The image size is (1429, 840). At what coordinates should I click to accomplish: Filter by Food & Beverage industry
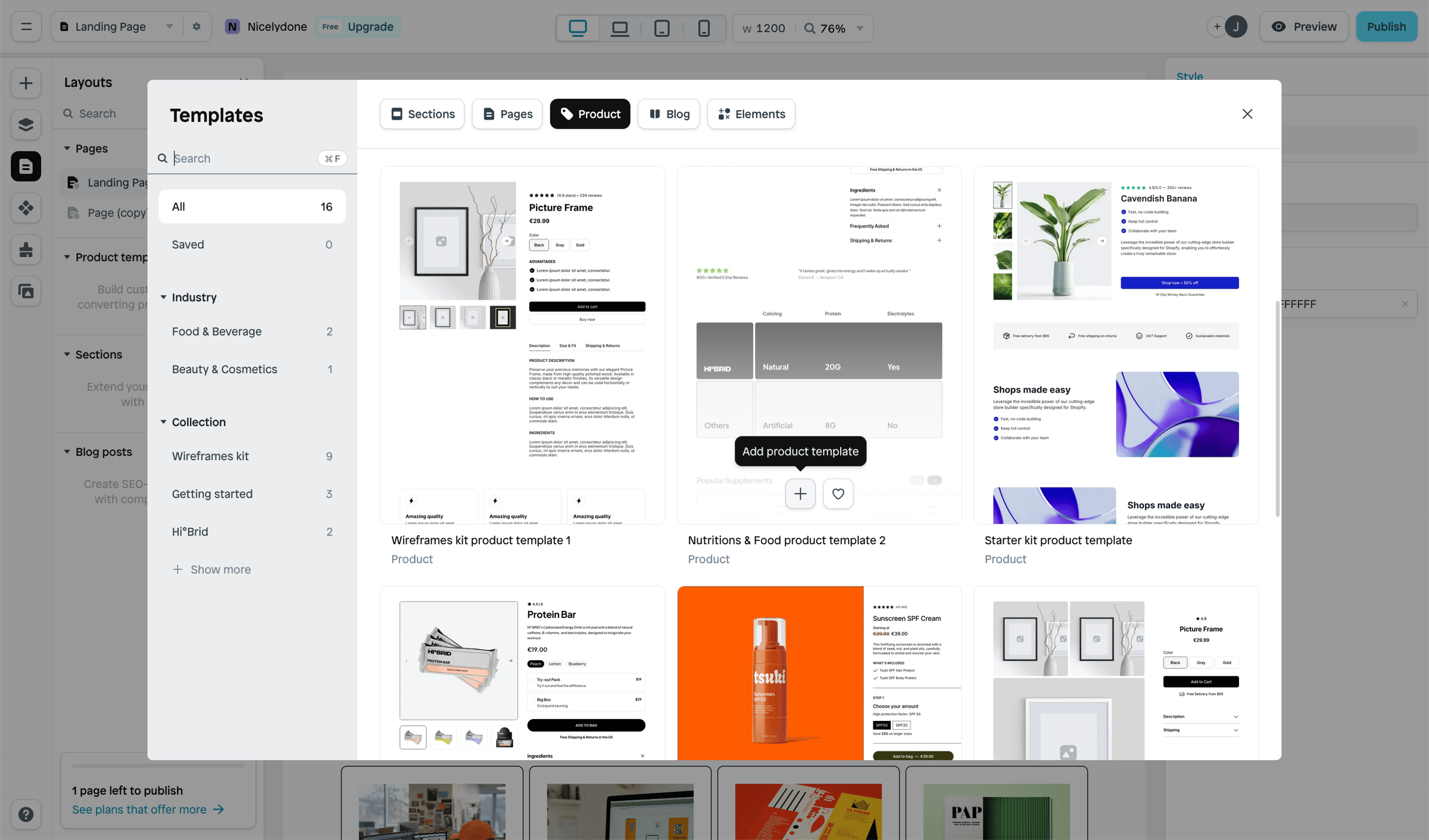pyautogui.click(x=252, y=332)
